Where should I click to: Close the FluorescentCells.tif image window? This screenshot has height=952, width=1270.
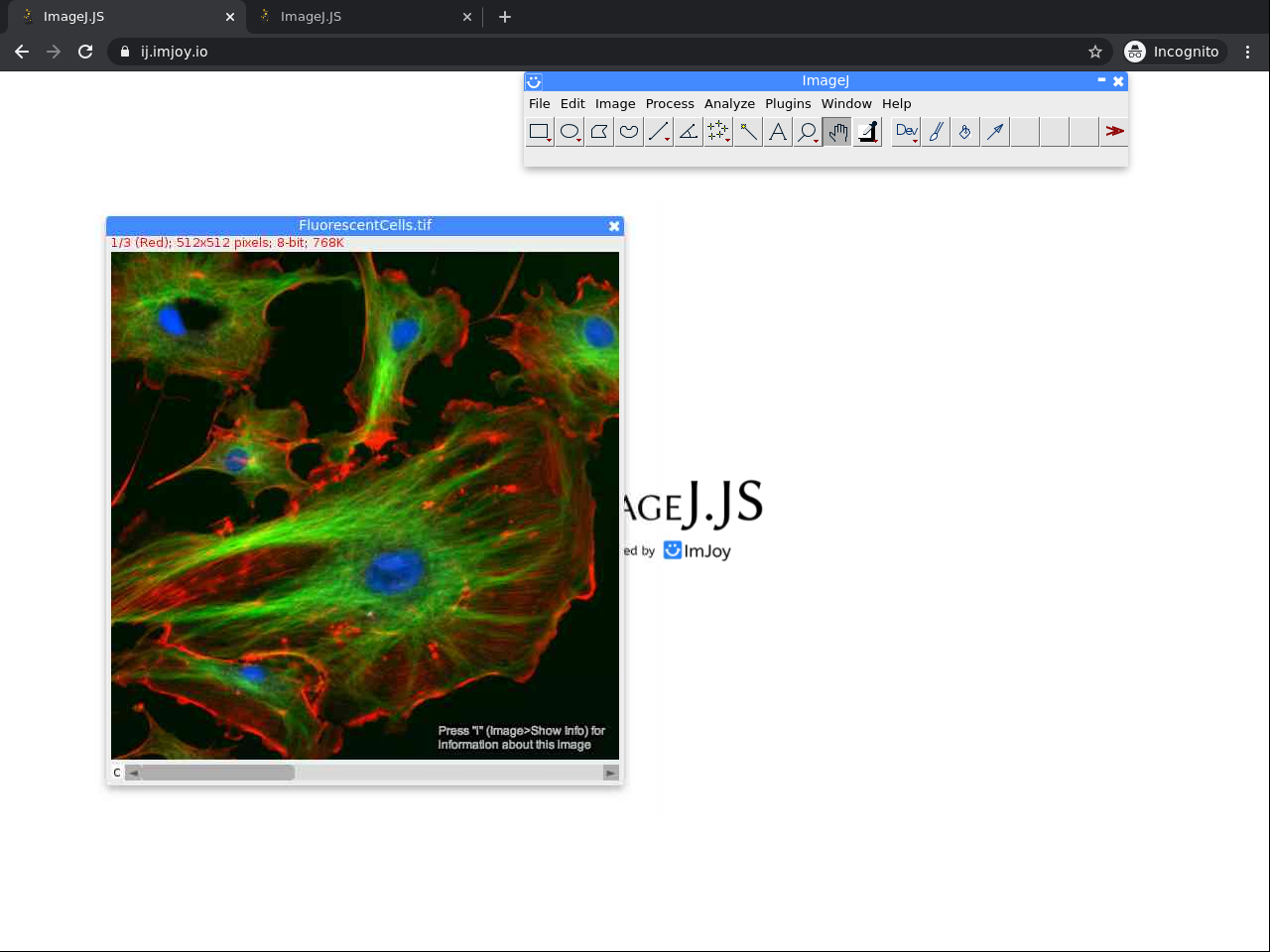coord(614,226)
